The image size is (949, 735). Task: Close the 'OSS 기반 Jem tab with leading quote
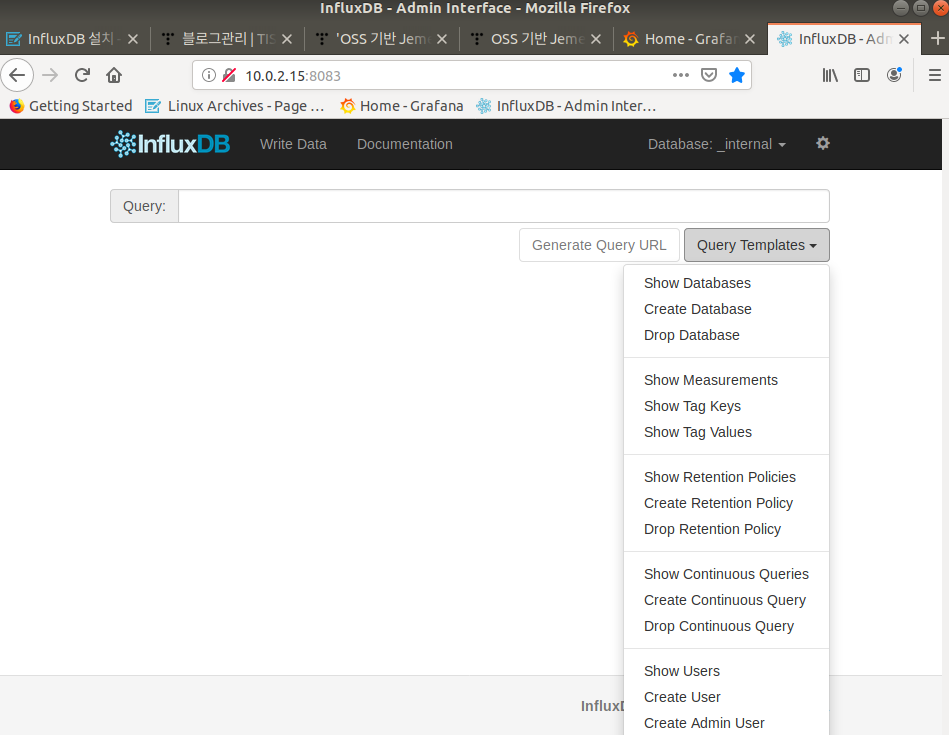[442, 39]
